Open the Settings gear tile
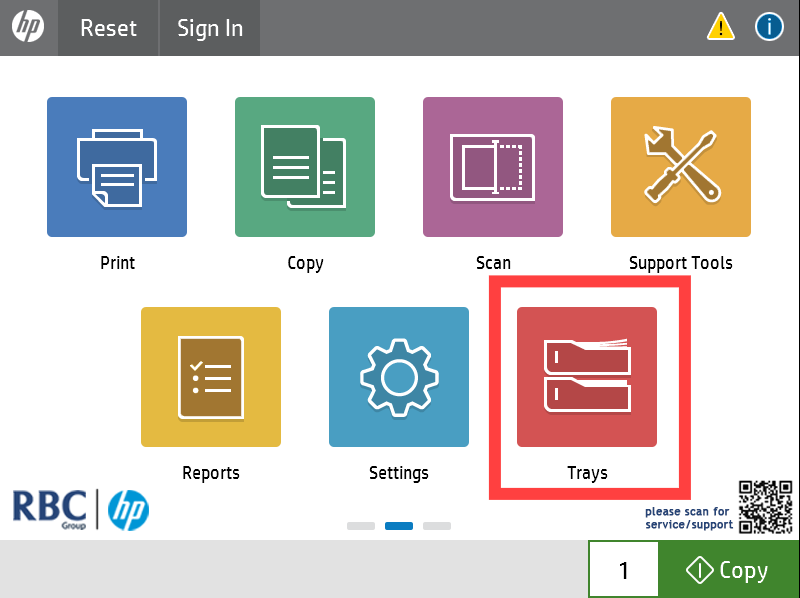Image resolution: width=800 pixels, height=598 pixels. pos(399,377)
